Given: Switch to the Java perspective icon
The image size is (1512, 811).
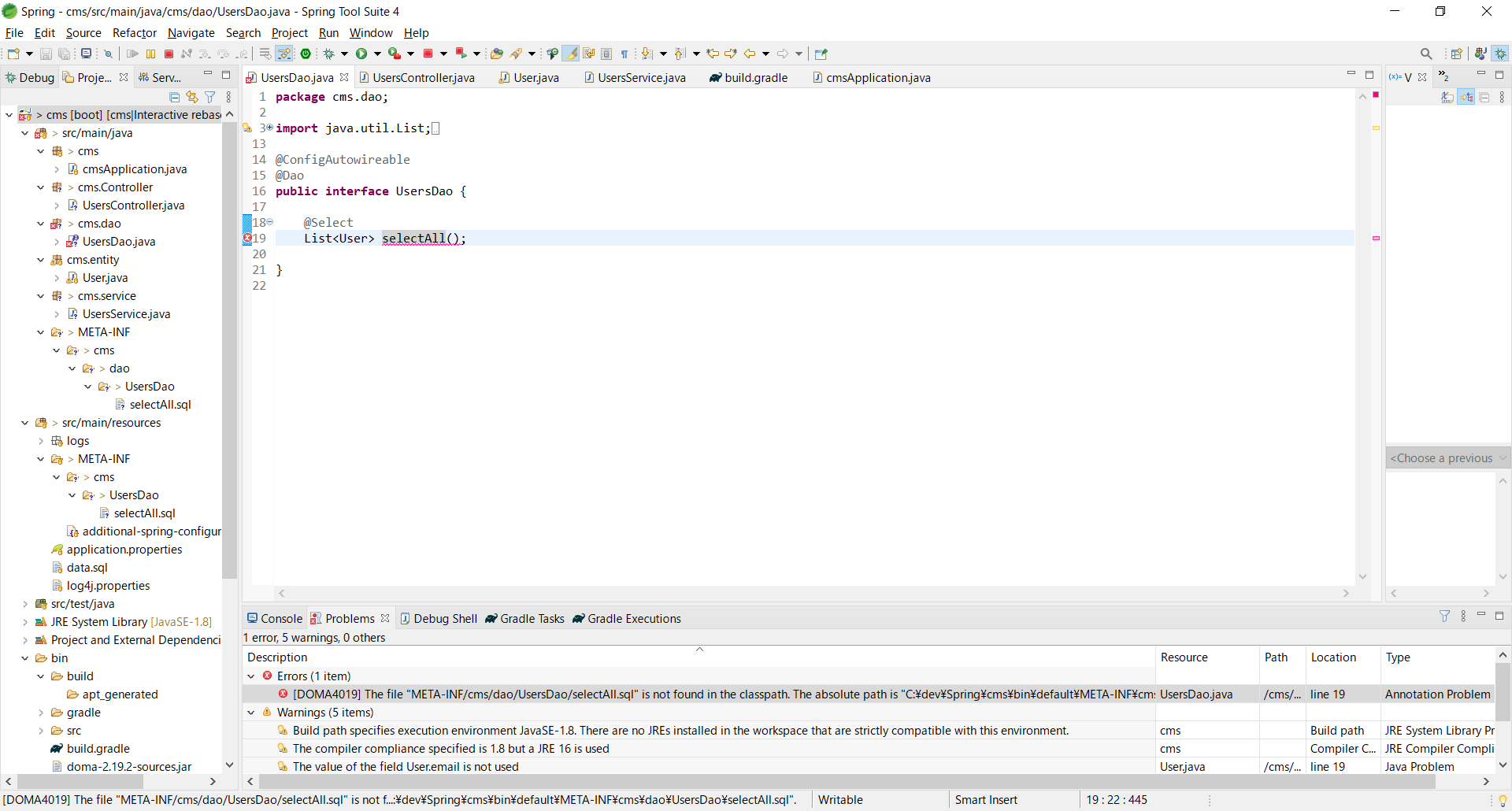Looking at the screenshot, I should click(1480, 54).
